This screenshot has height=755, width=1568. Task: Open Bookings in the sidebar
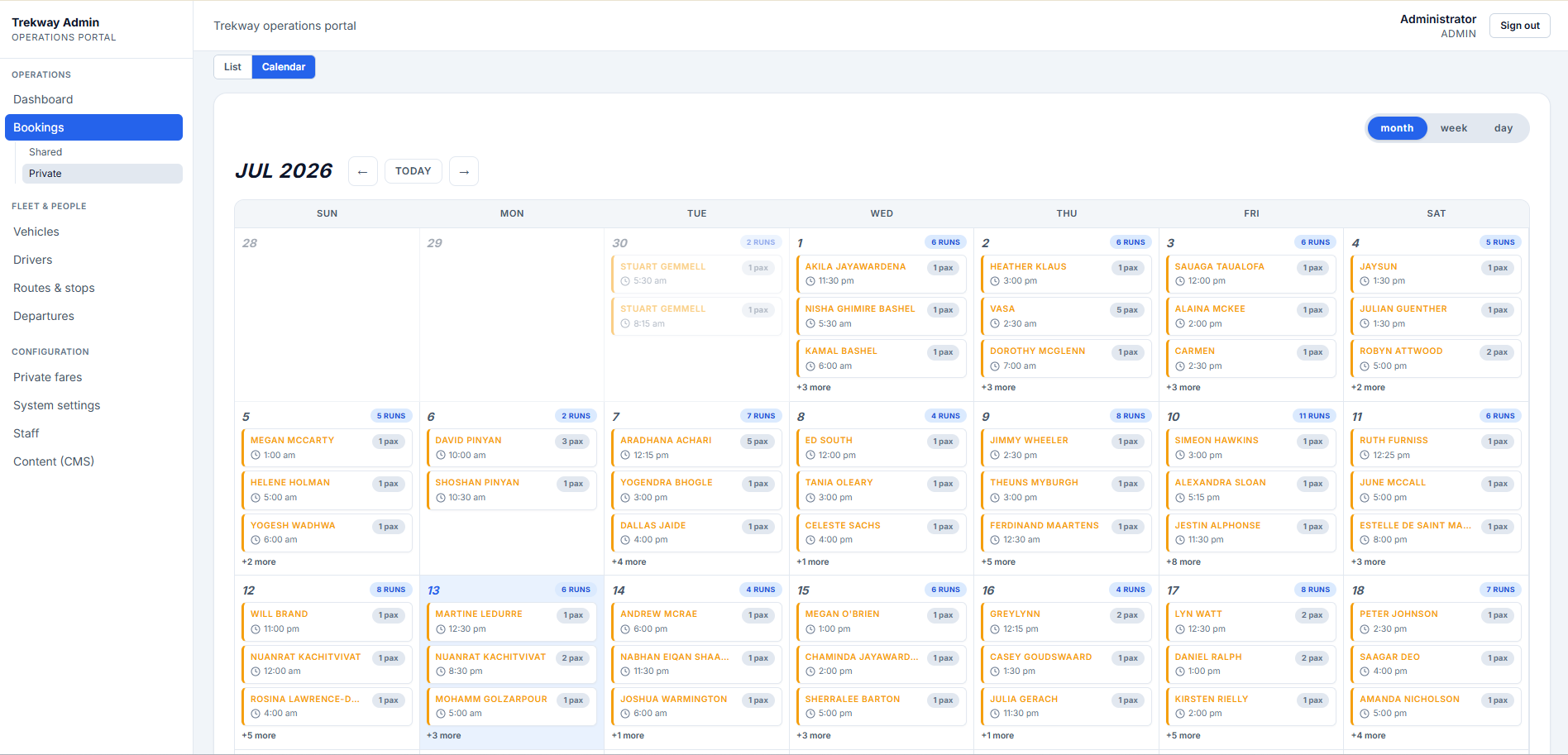[93, 127]
